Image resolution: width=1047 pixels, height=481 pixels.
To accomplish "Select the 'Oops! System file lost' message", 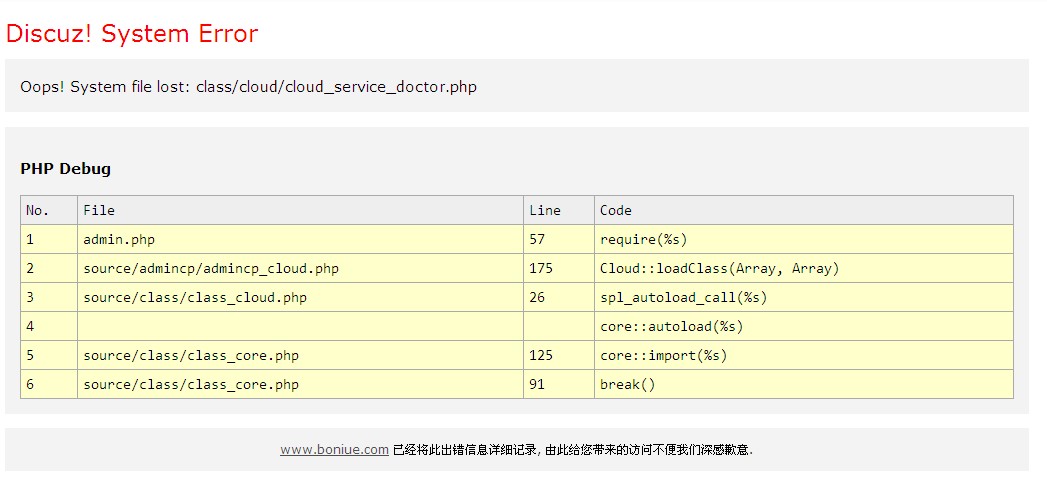I will (x=248, y=87).
